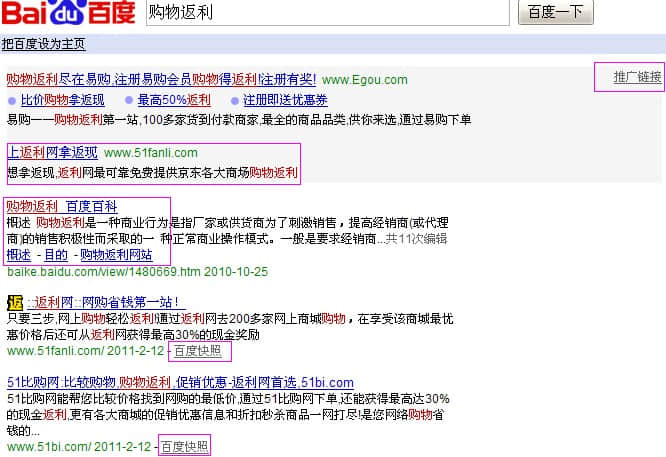
Task: Click the Baidu logo
Action: [x=68, y=13]
